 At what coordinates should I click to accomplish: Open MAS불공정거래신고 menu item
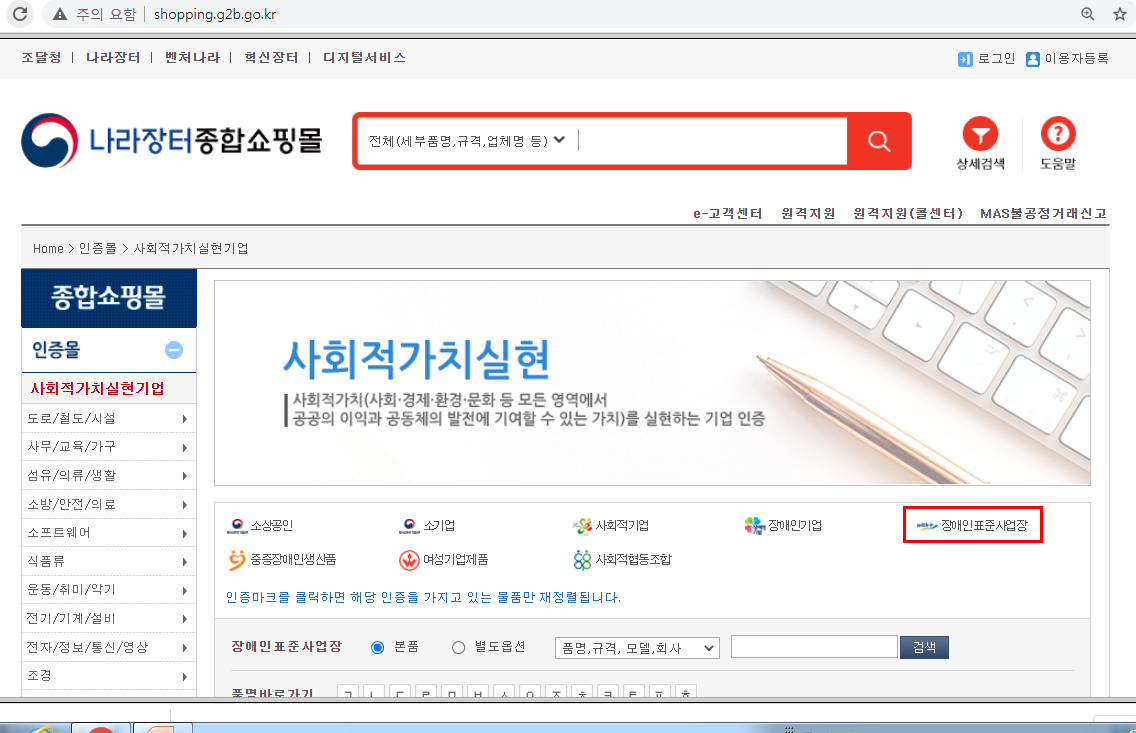[1043, 213]
